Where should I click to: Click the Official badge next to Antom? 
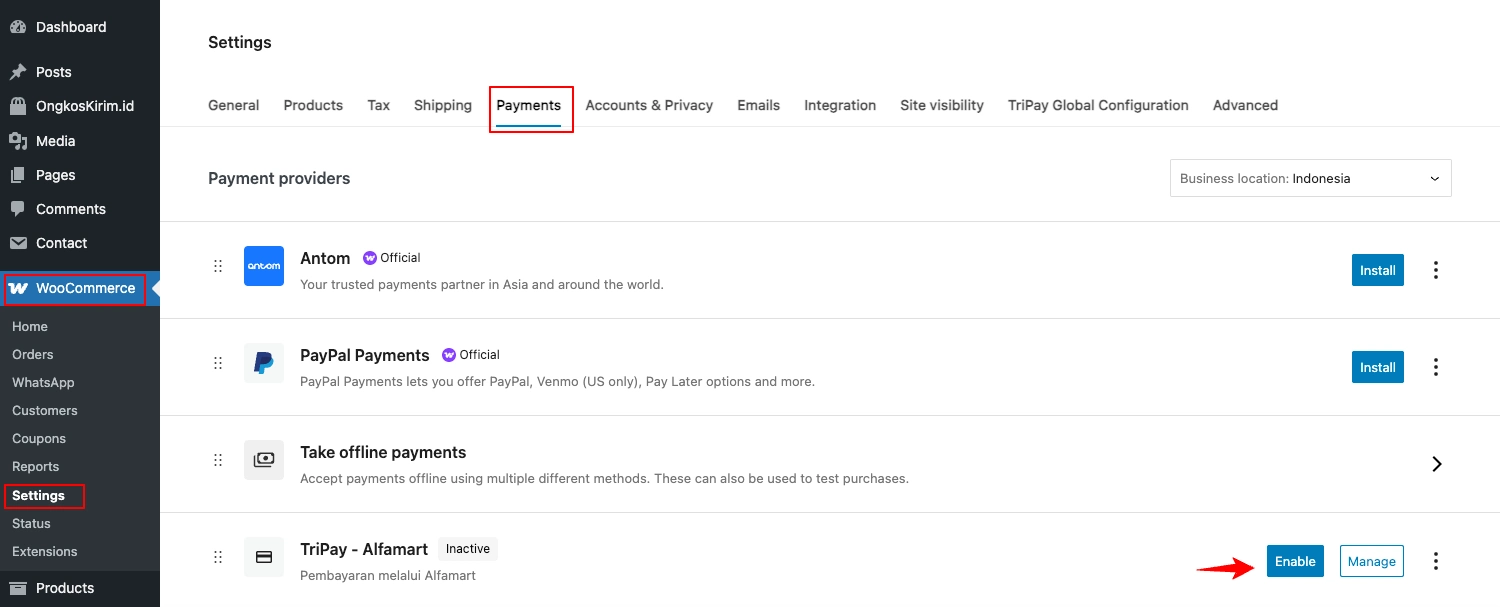click(x=392, y=258)
